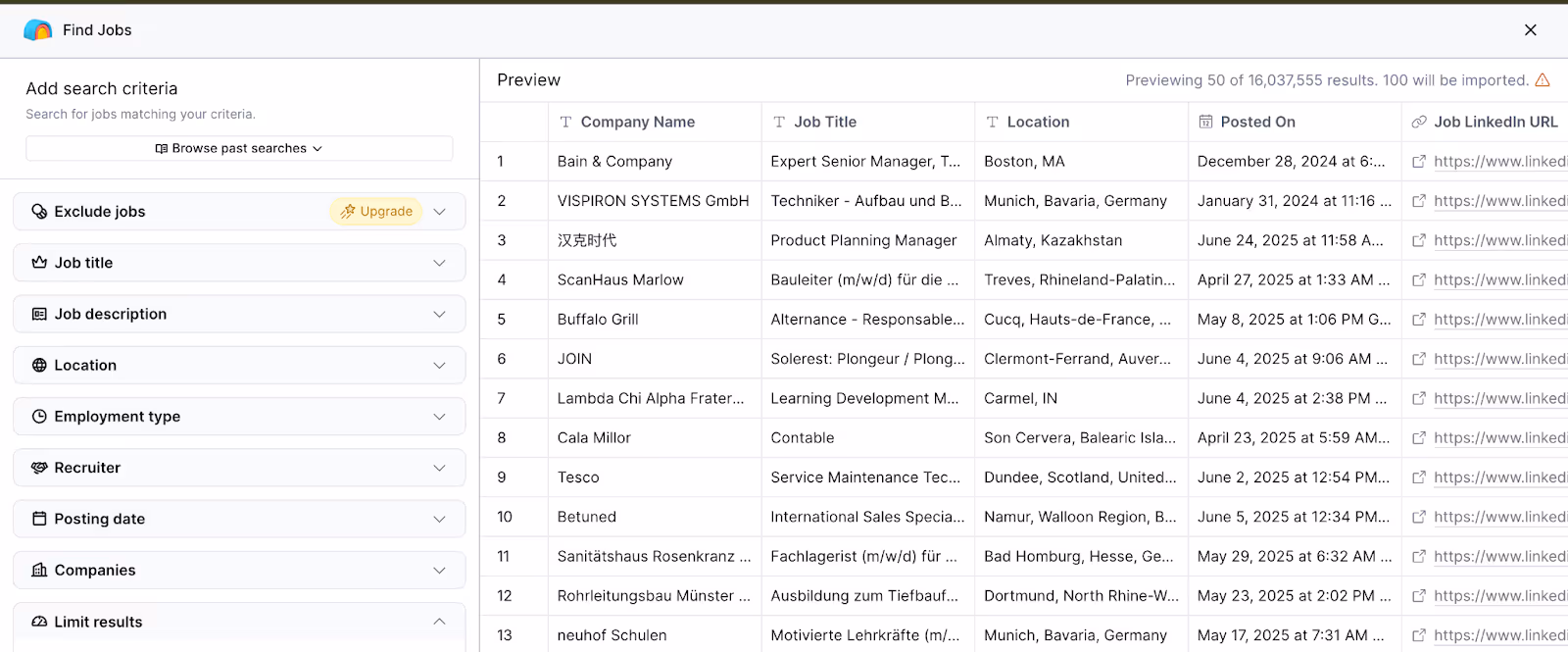Select the Bain & Company cell
The width and height of the screenshot is (1568, 652).
tap(655, 162)
